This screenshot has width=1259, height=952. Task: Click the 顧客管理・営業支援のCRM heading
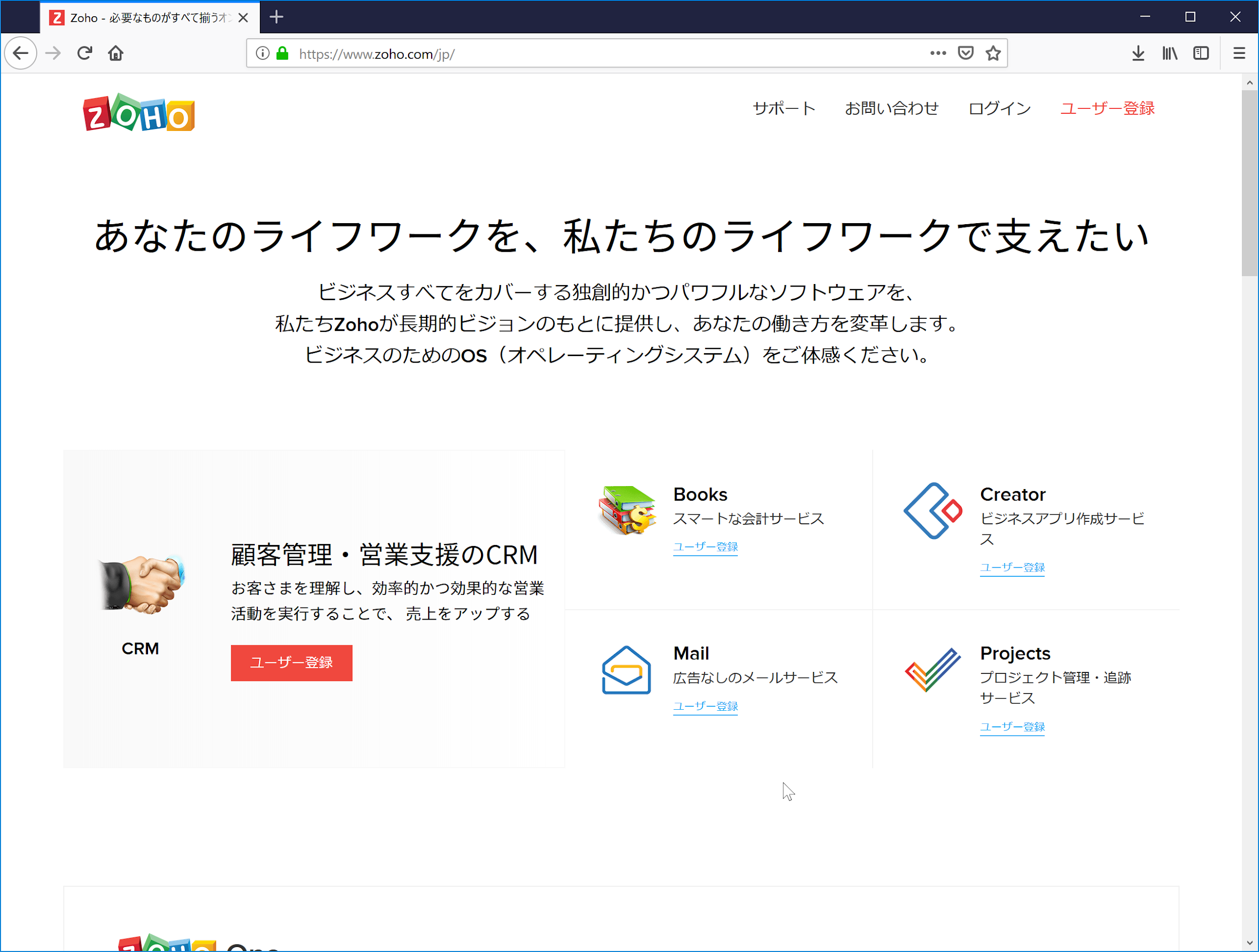[x=384, y=555]
